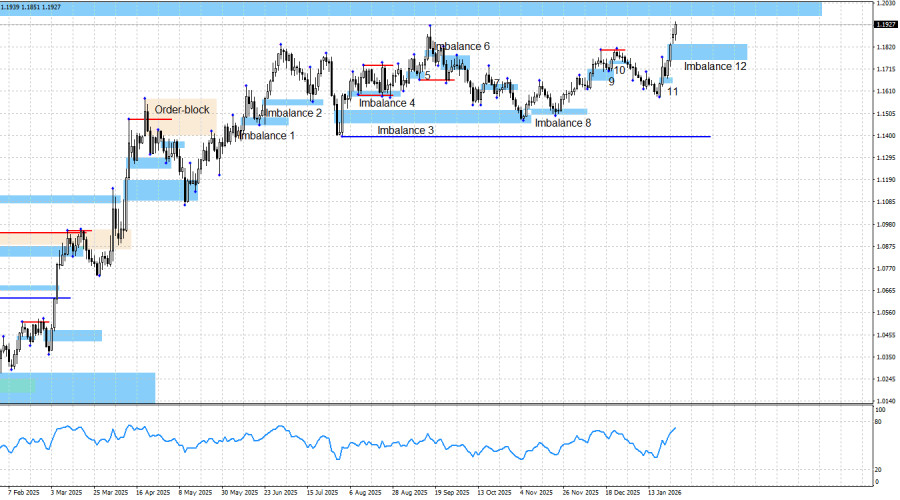Click the 1.0875 price axis value

point(886,246)
